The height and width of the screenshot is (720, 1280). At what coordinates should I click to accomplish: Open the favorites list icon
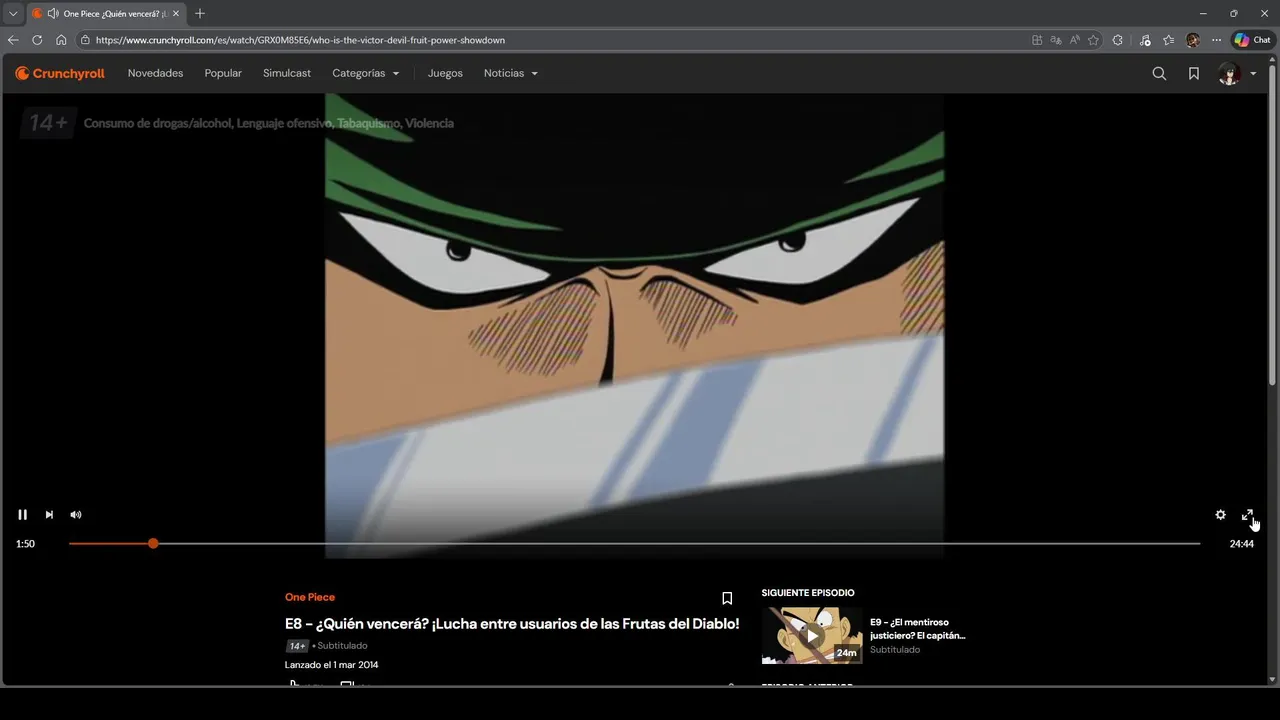[x=1168, y=40]
